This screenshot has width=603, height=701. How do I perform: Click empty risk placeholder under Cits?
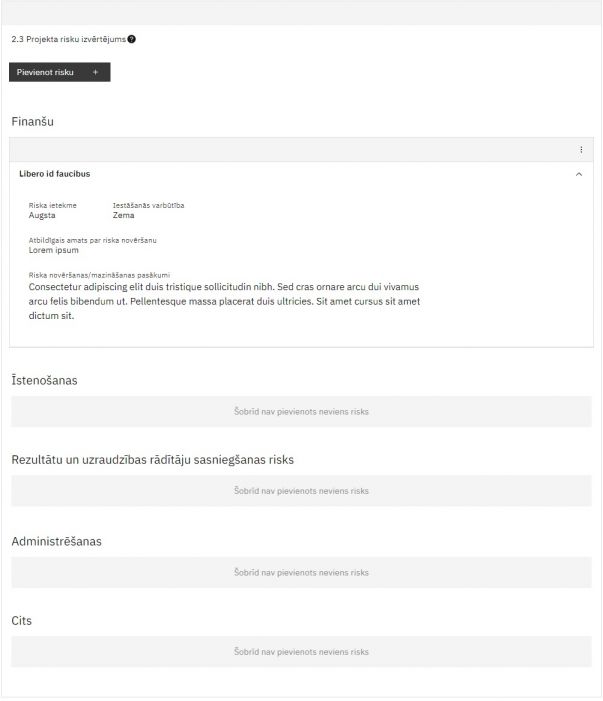tap(301, 652)
